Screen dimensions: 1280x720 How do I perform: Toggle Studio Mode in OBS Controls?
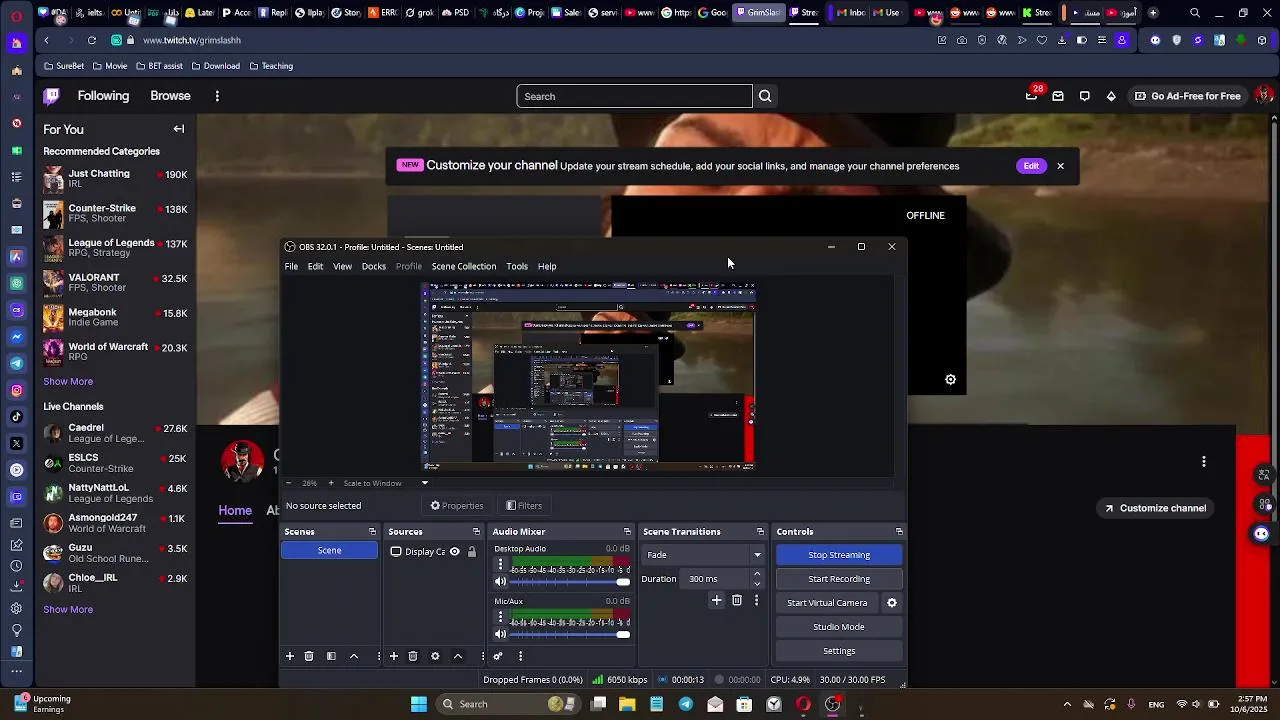coord(839,627)
